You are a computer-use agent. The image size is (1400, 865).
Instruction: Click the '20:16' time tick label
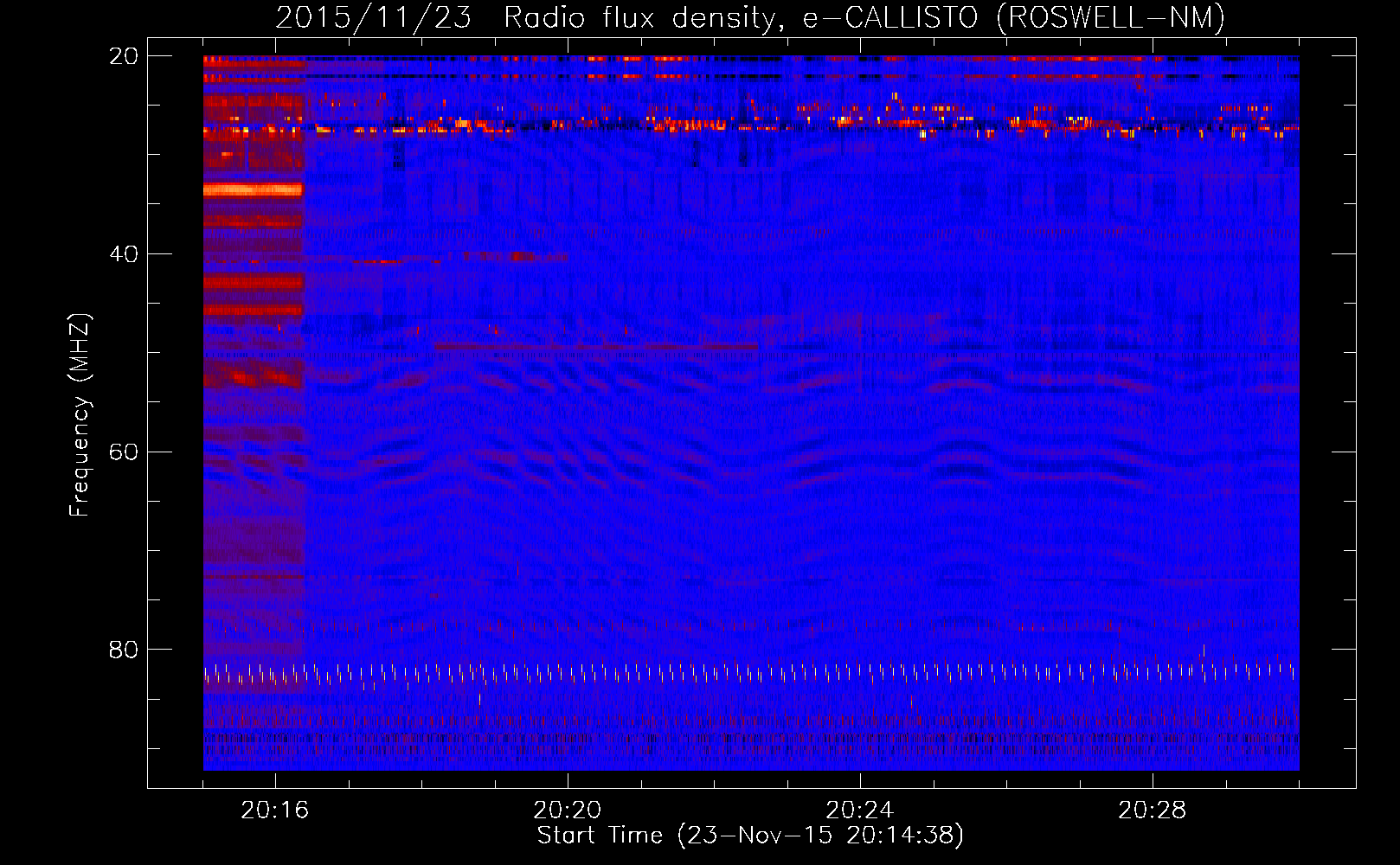(x=275, y=811)
